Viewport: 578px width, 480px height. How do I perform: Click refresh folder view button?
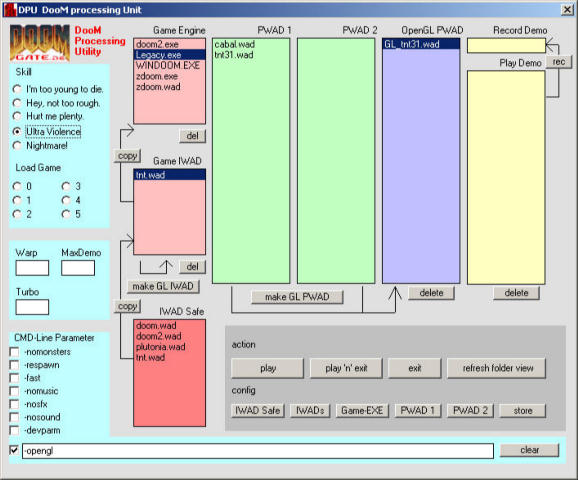(497, 368)
